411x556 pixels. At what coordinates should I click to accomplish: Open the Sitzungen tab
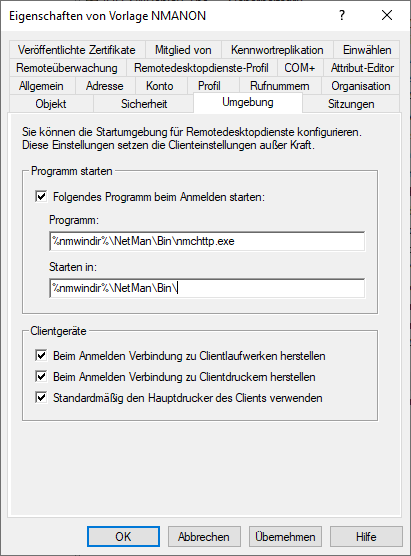pos(351,104)
